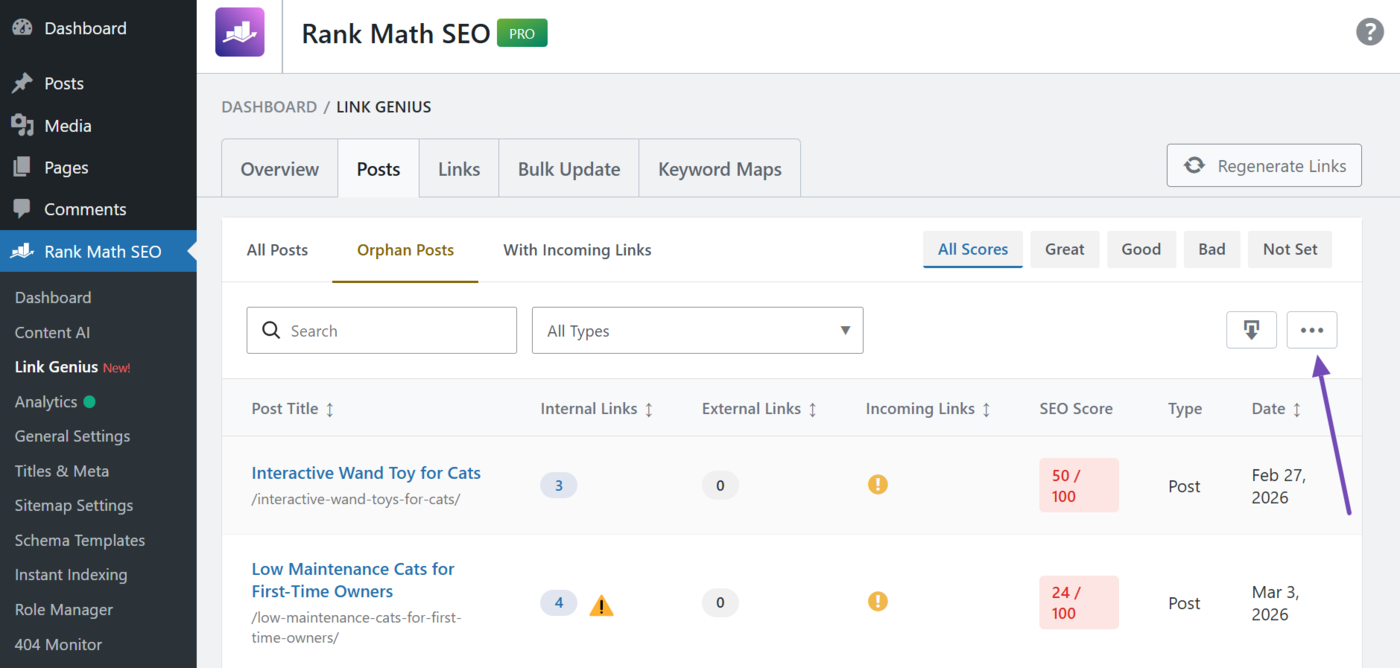
Task: Click the export download icon button
Action: pyautogui.click(x=1251, y=330)
